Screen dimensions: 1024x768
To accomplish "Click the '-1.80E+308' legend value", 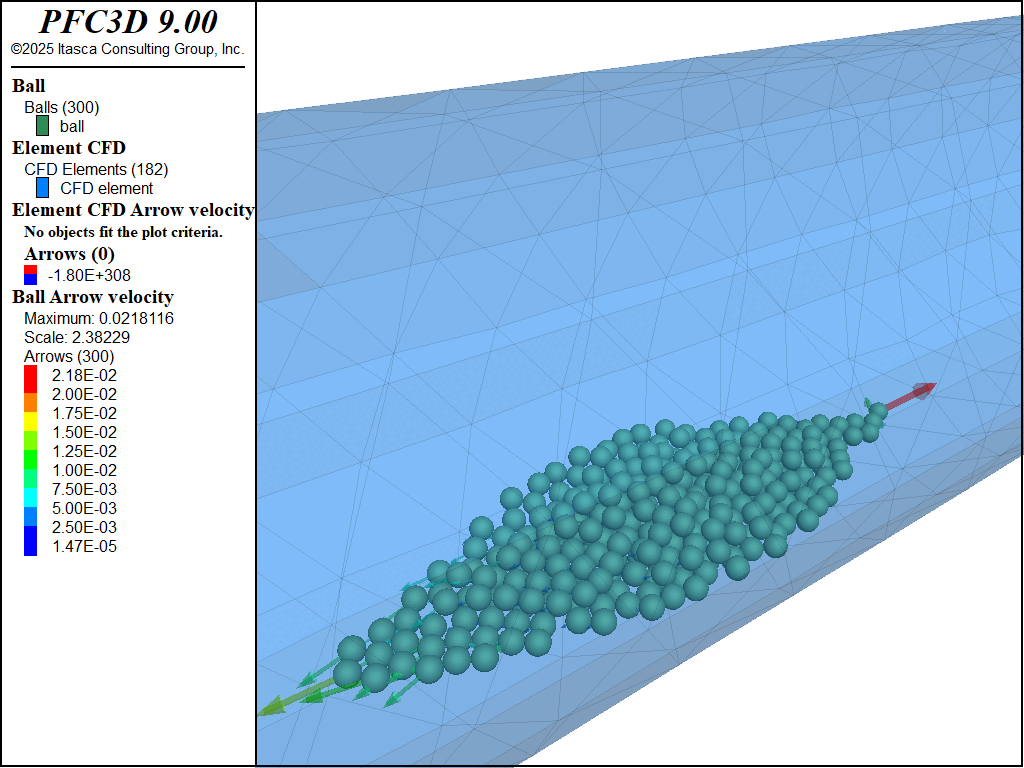I will click(89, 276).
